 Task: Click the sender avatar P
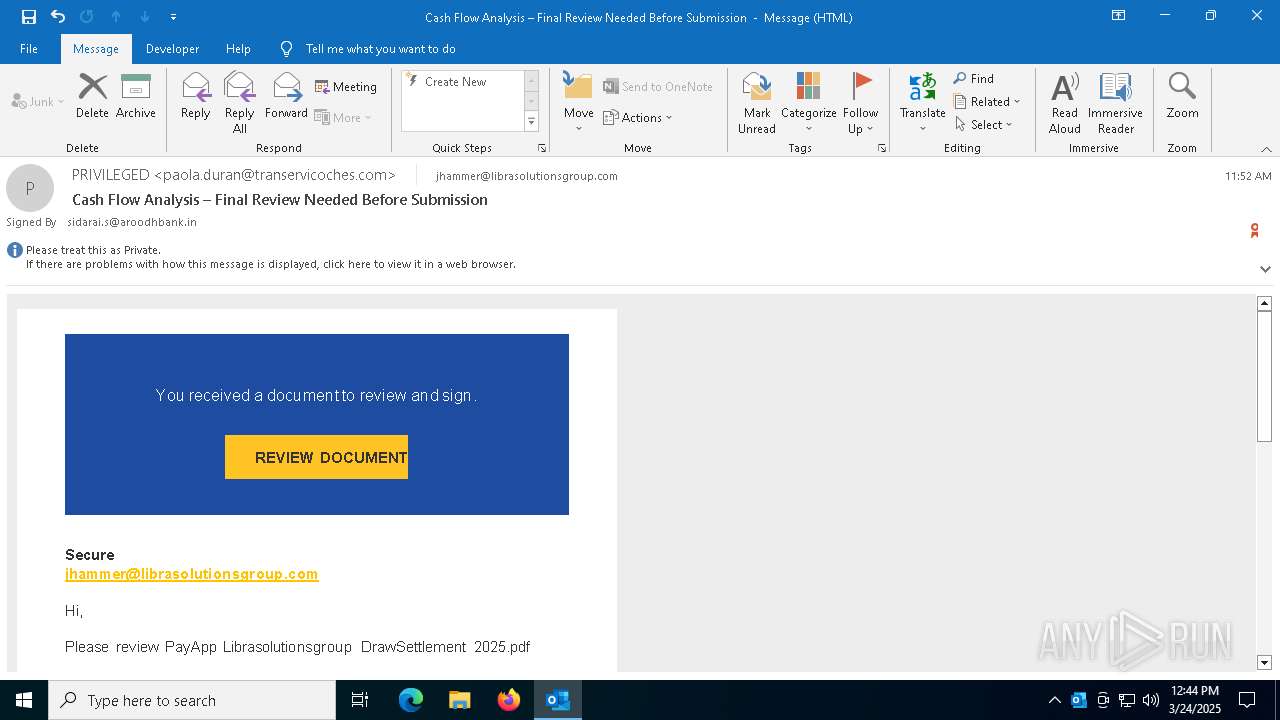(30, 188)
